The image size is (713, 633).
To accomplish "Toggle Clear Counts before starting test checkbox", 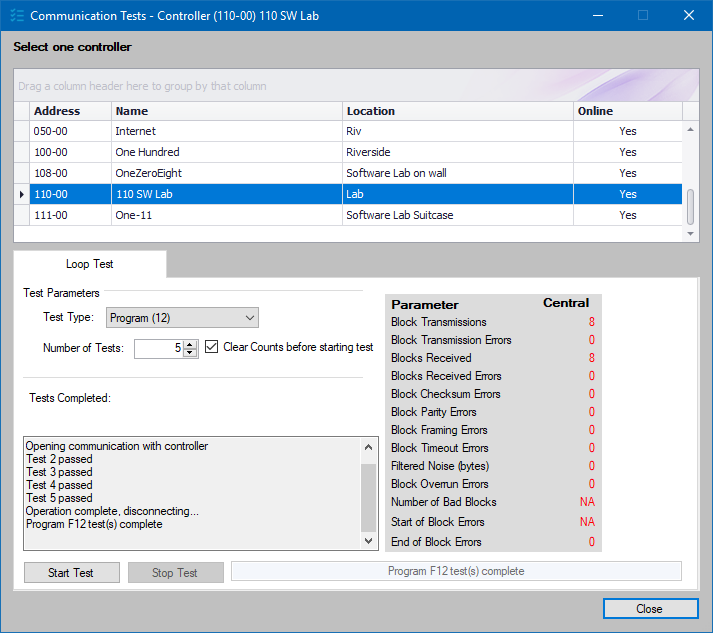I will (211, 347).
